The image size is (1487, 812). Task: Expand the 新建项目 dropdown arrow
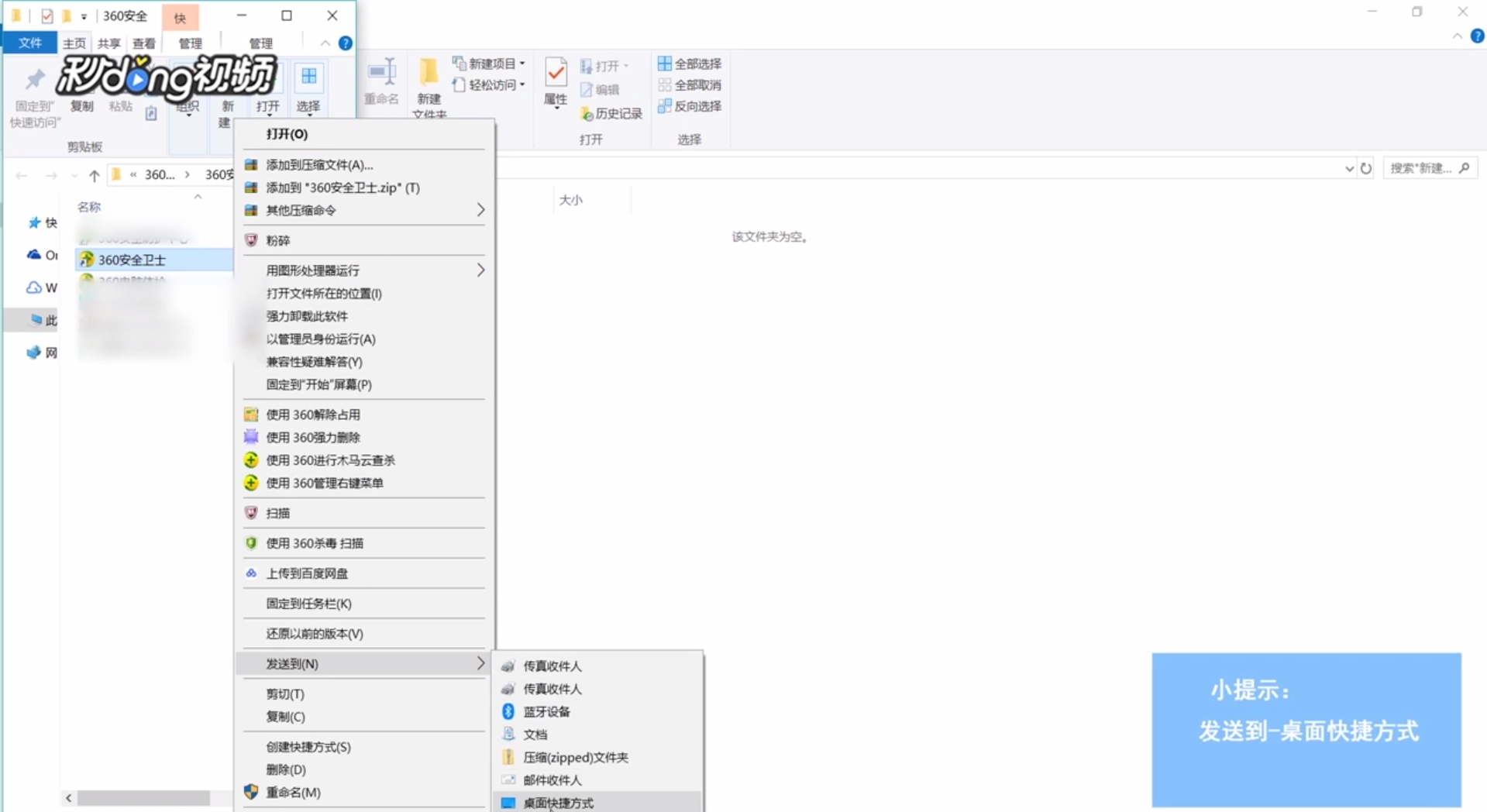coord(520,64)
